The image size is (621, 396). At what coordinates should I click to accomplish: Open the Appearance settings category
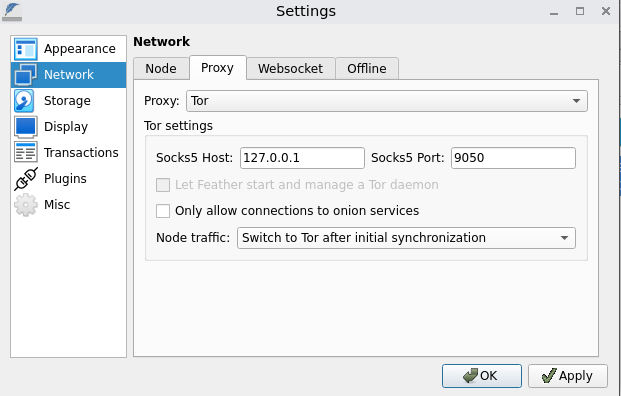click(x=69, y=49)
